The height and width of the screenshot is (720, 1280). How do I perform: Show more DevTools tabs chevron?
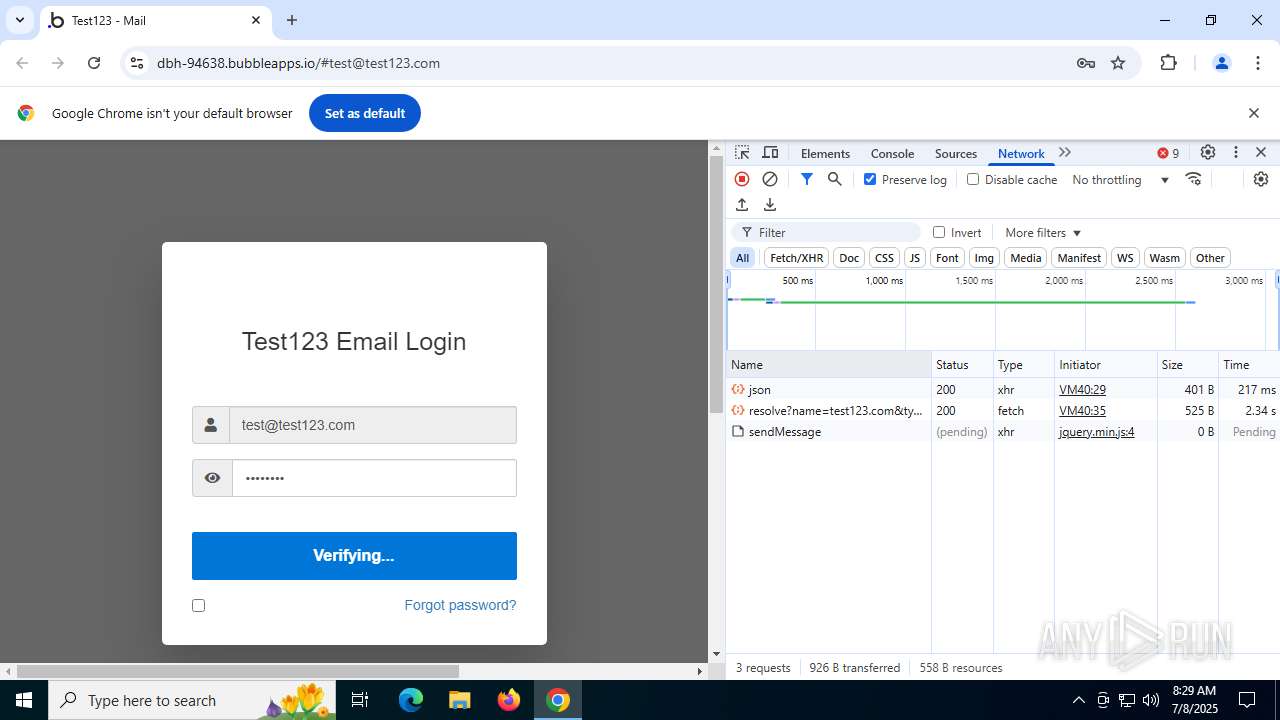[1065, 153]
